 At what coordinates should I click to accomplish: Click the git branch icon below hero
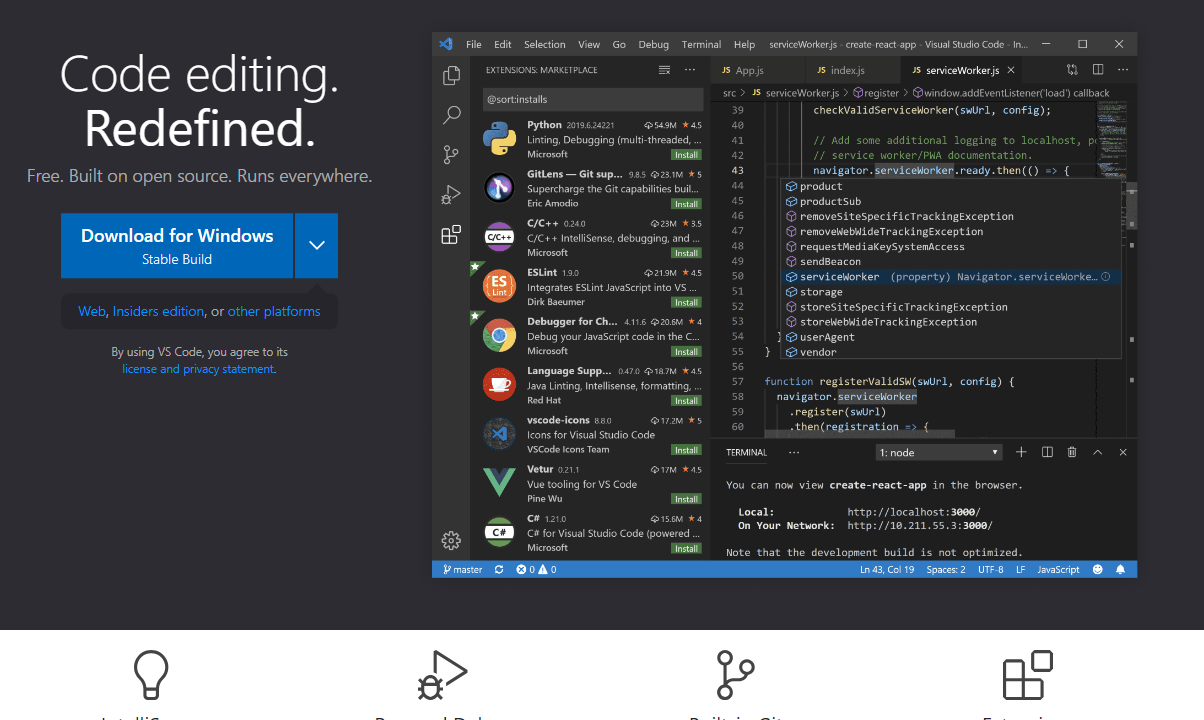pyautogui.click(x=737, y=675)
